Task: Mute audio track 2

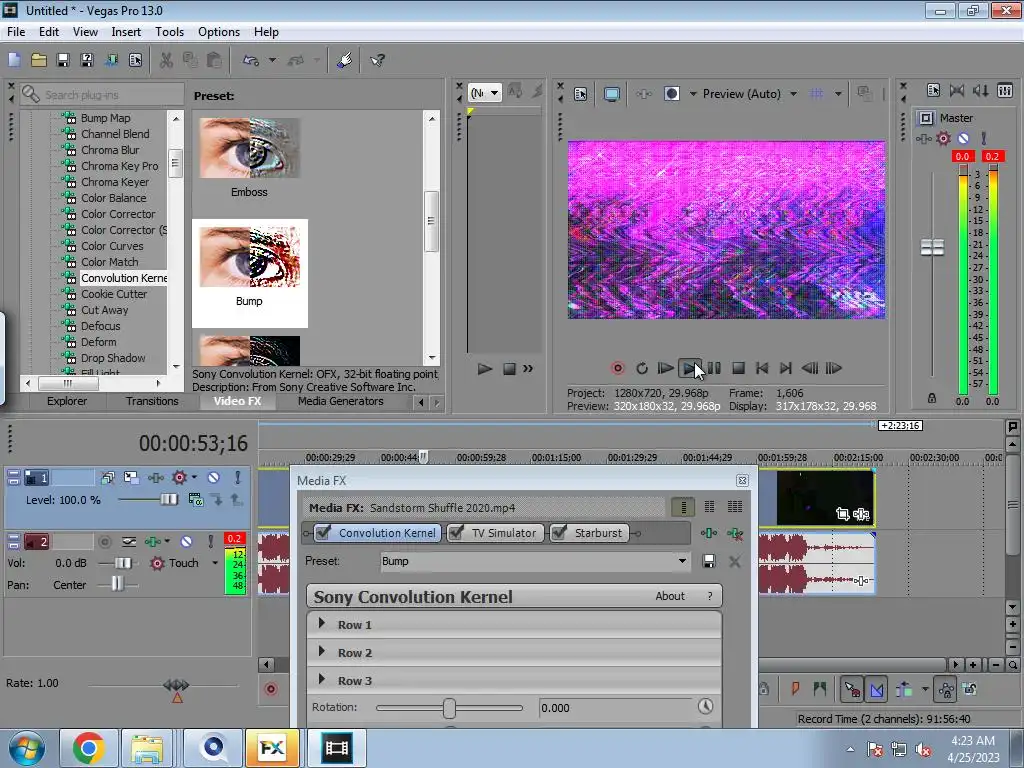Action: coord(186,541)
